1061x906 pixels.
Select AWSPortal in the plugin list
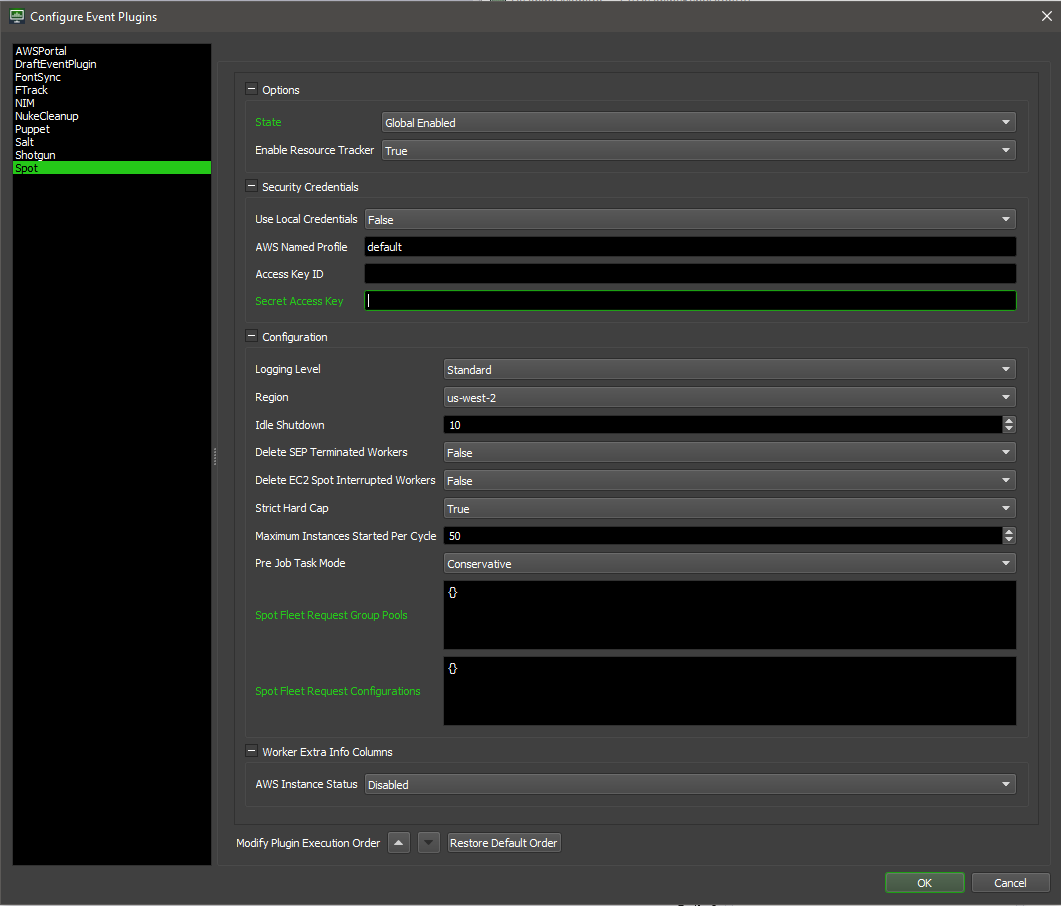(x=41, y=51)
